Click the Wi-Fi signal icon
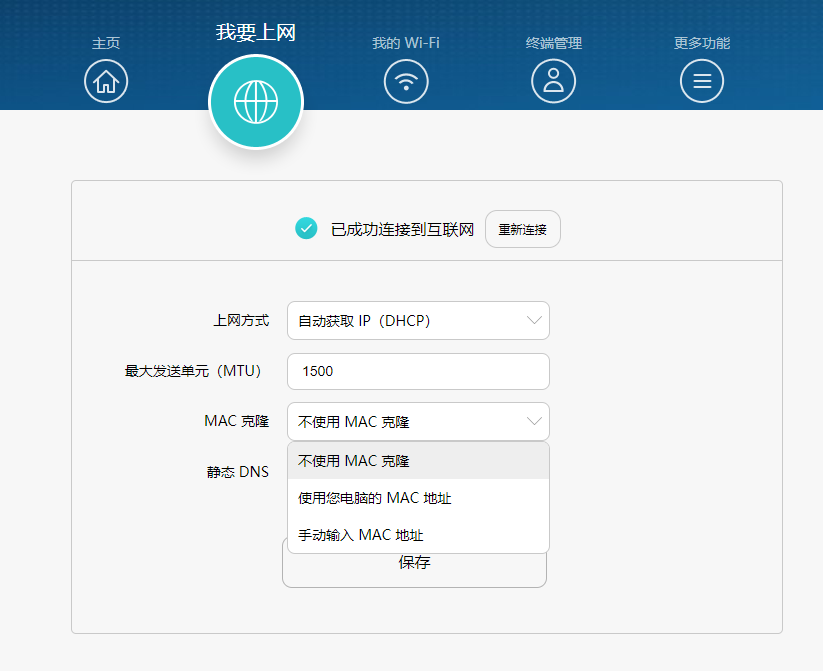Screen dimensions: 823x671 click(406, 81)
